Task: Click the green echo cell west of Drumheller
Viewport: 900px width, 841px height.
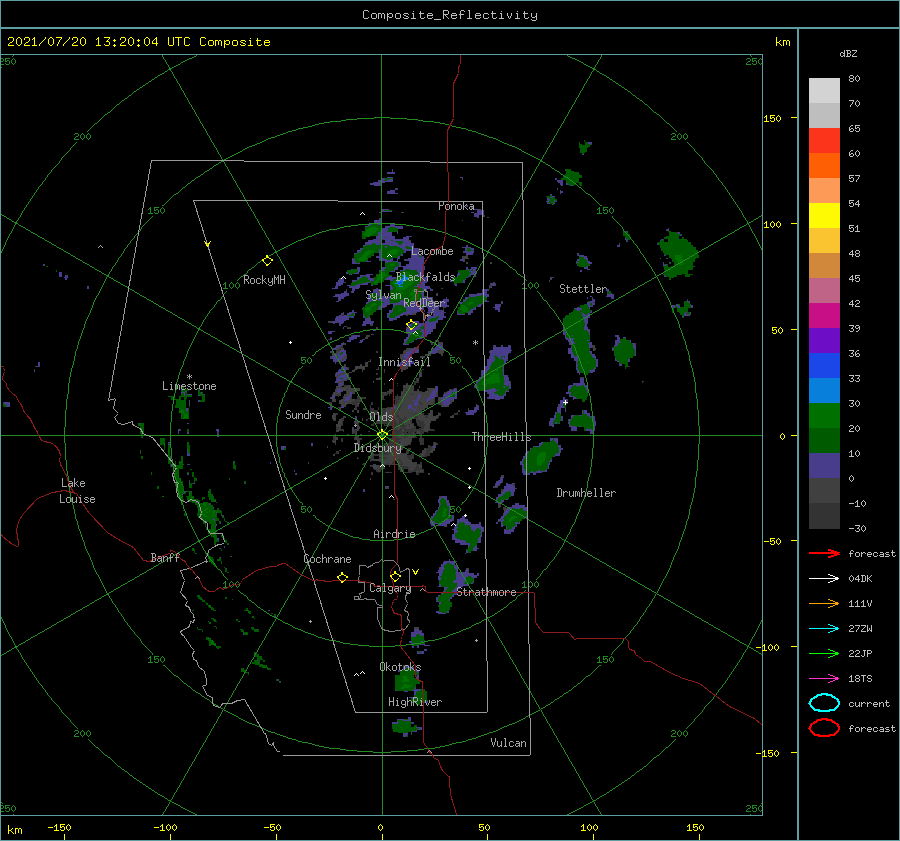Action: (x=540, y=456)
